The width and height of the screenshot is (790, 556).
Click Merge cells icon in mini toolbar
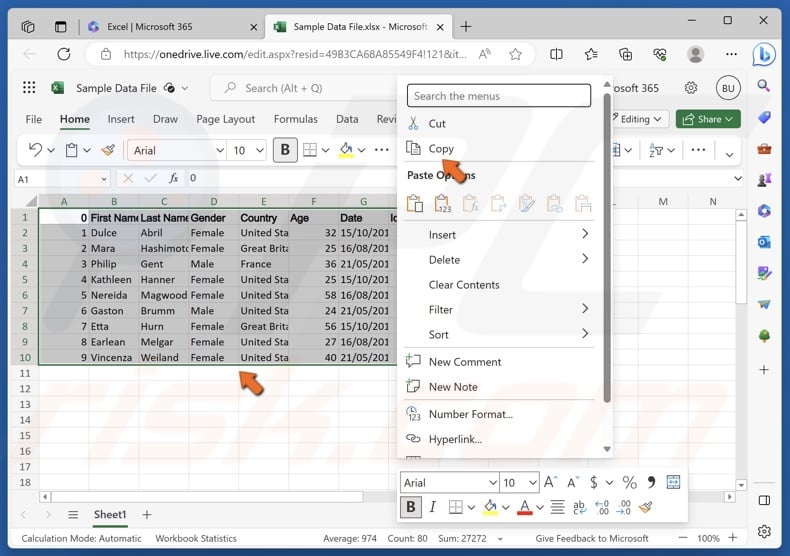click(674, 482)
